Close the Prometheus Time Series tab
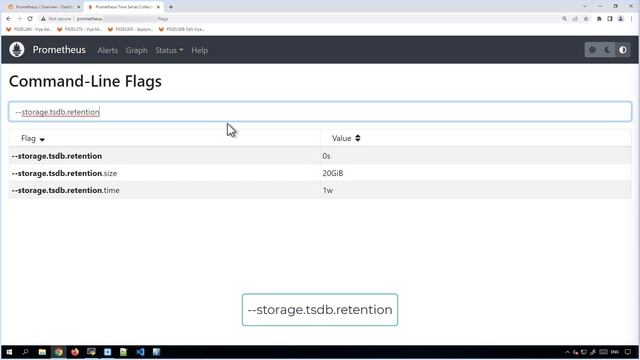 click(x=158, y=7)
